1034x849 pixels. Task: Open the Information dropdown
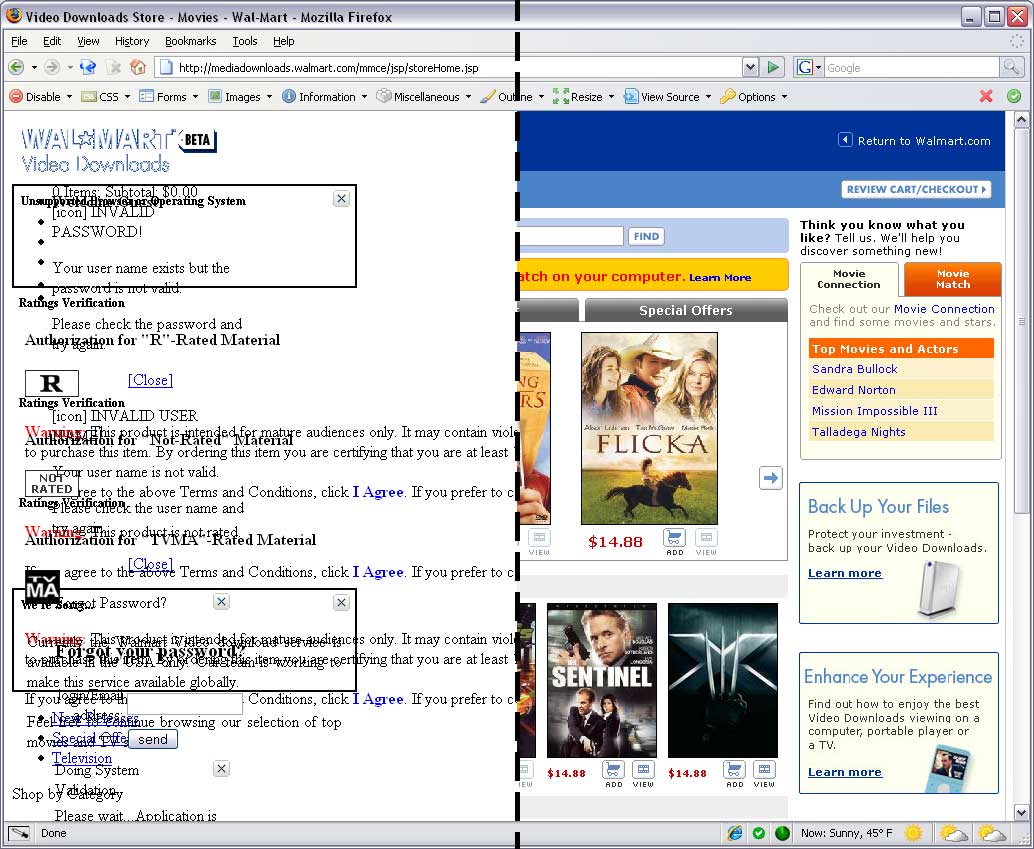point(324,96)
